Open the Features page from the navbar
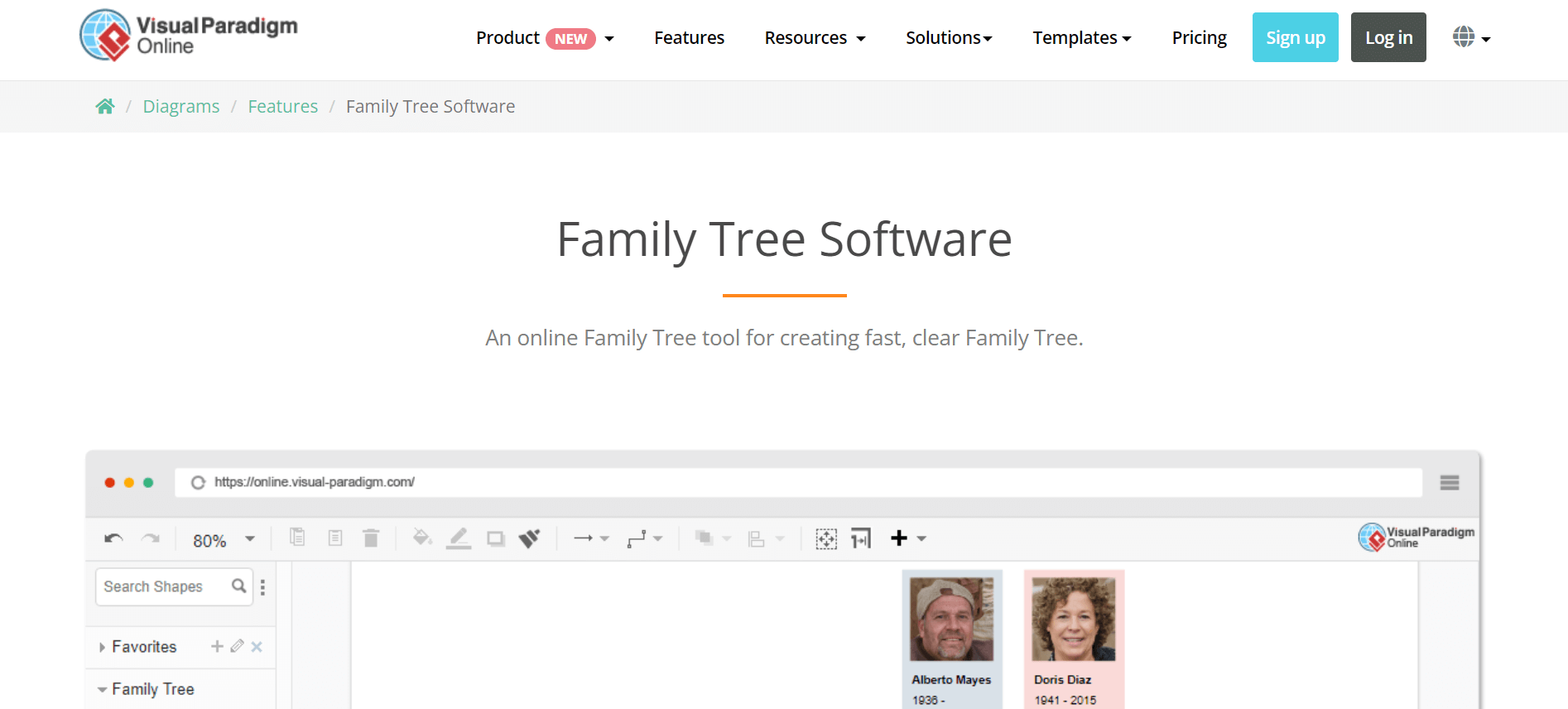 pos(689,38)
